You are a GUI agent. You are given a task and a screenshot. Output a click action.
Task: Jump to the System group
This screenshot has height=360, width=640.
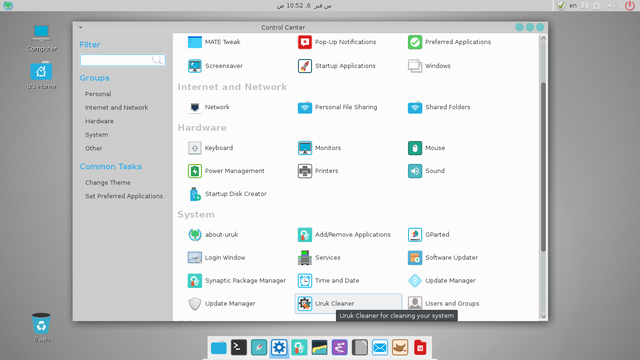(96, 135)
